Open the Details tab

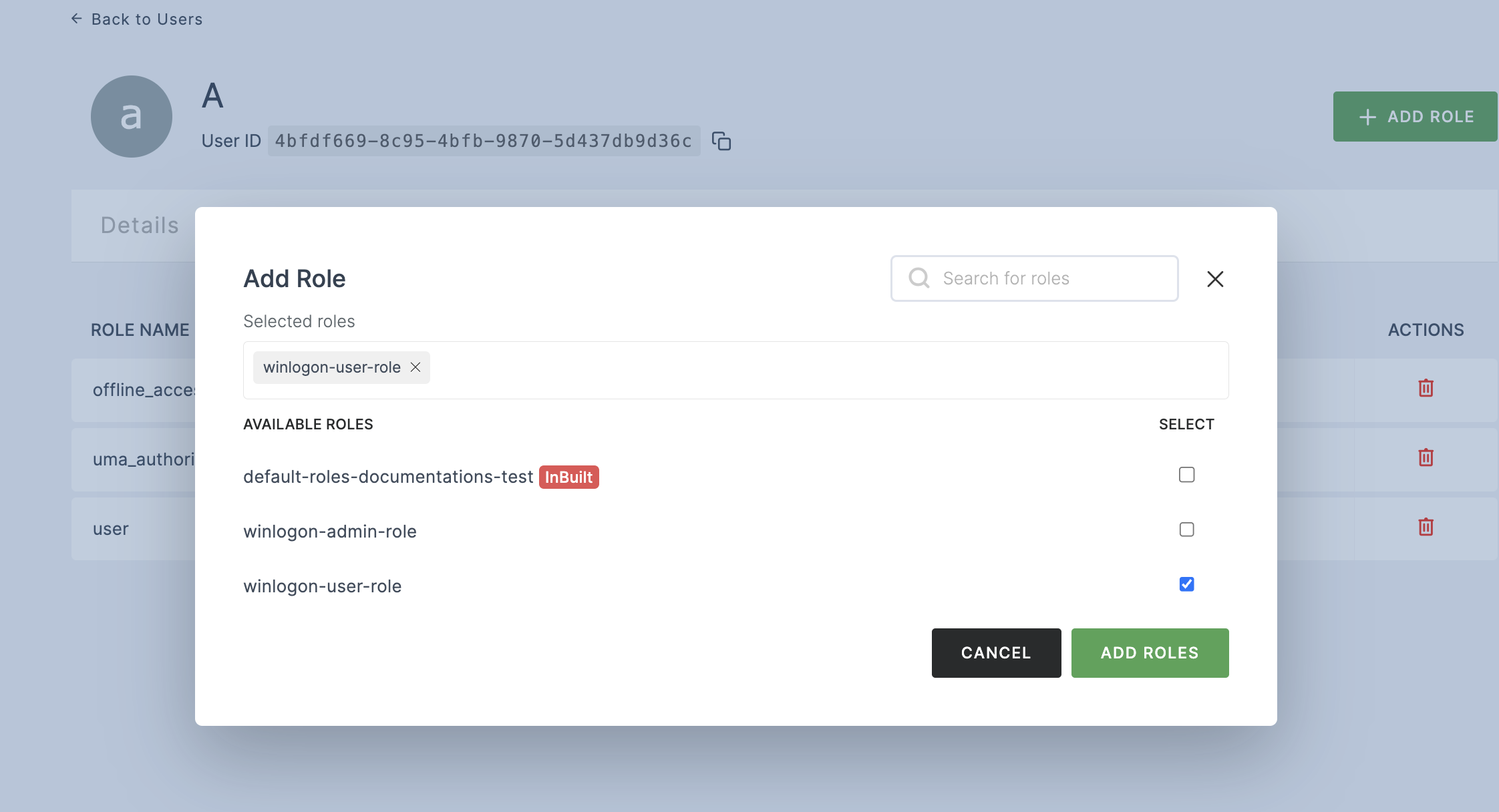coord(139,224)
